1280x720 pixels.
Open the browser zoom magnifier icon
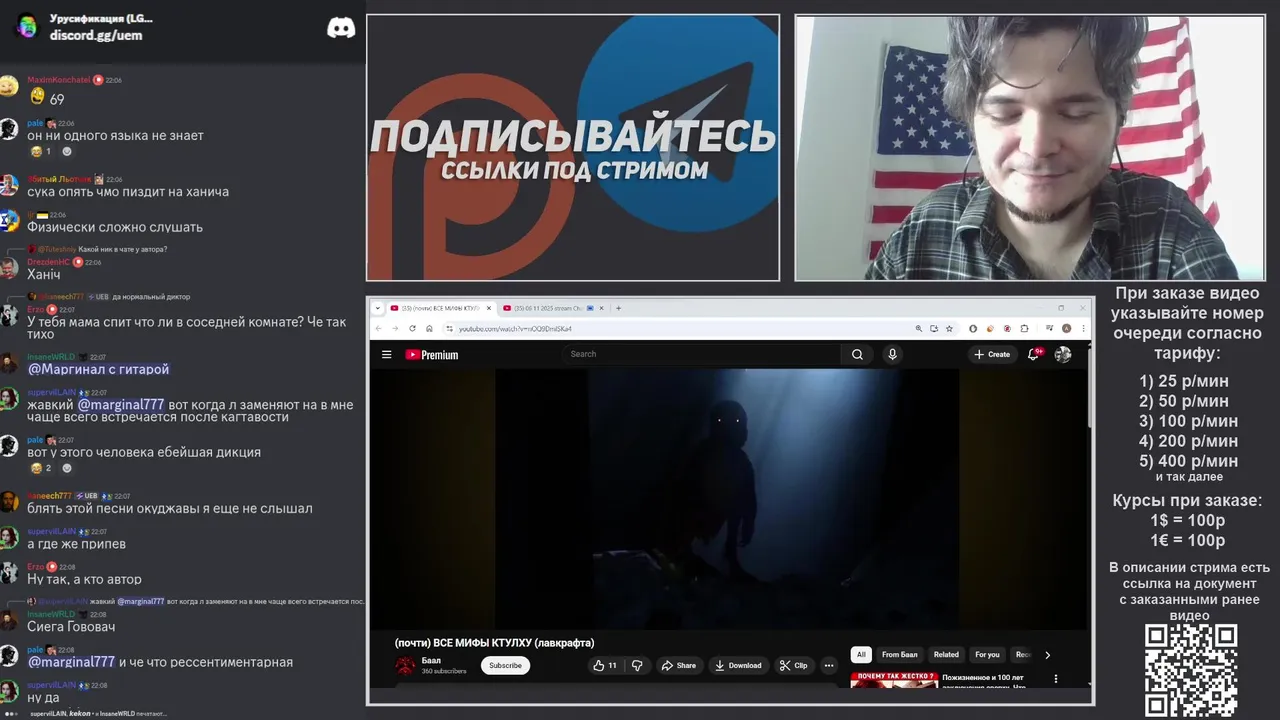click(919, 328)
